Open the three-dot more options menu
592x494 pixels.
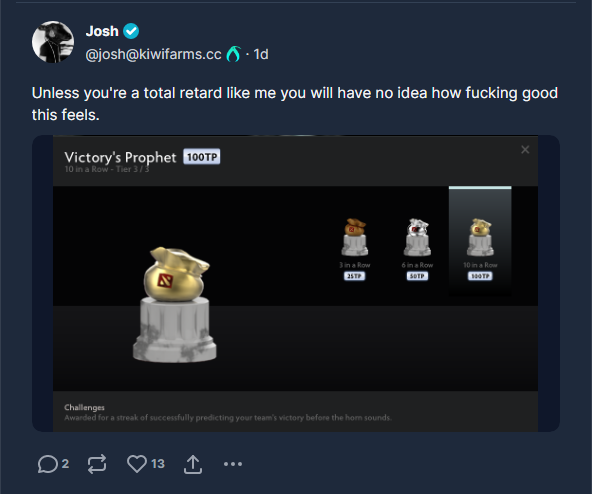click(233, 464)
